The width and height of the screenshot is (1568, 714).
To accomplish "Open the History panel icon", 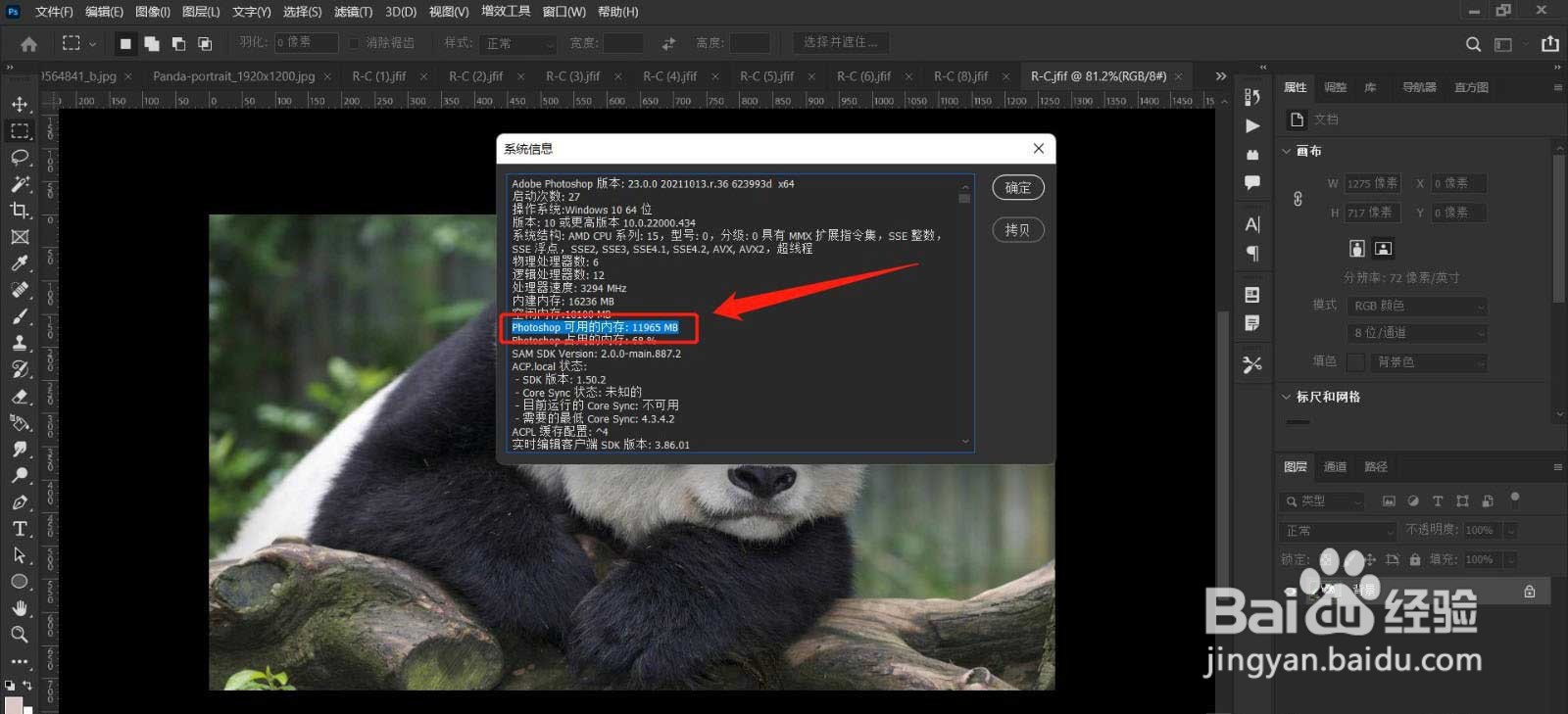I will coord(1252,96).
